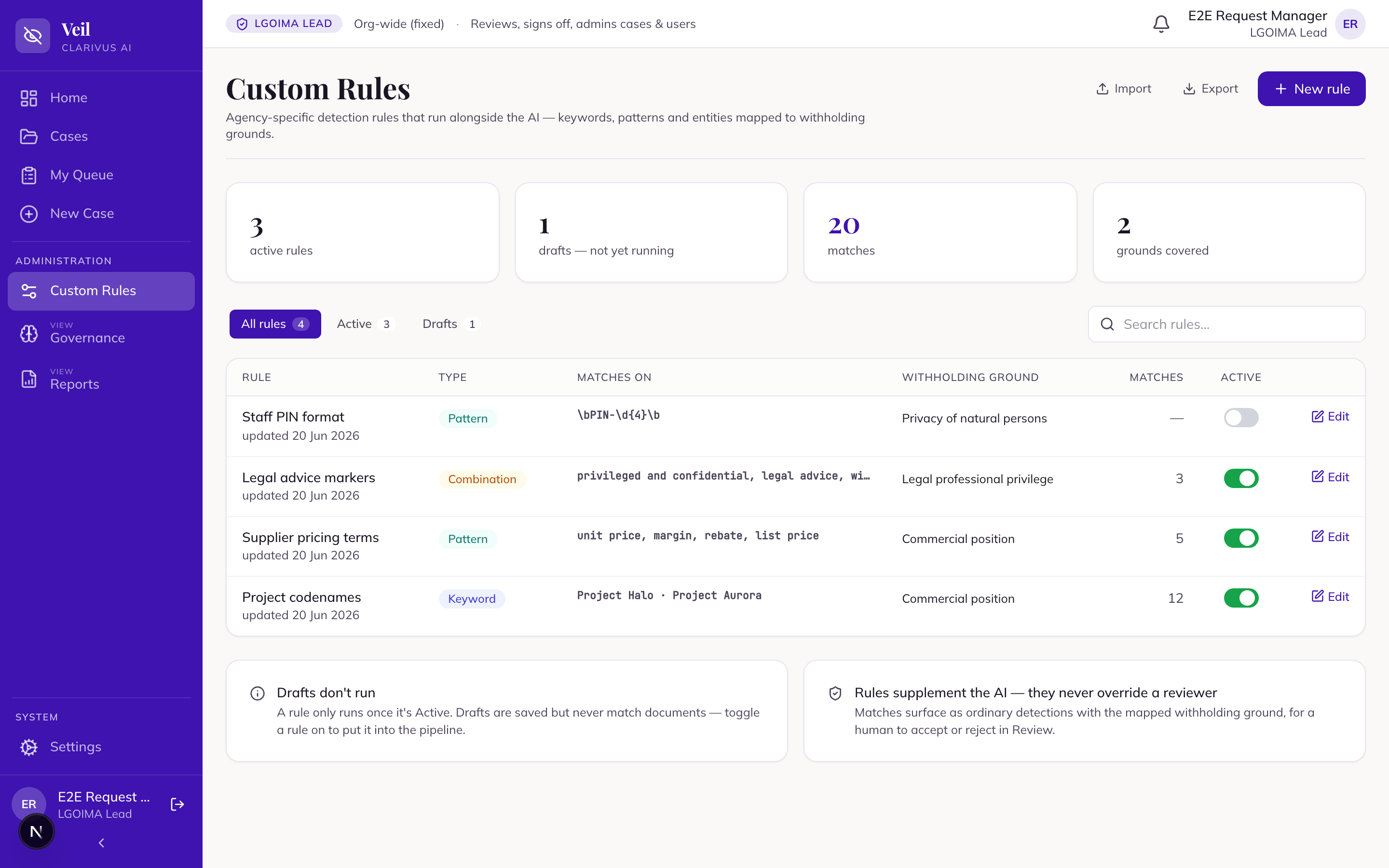Click the 1 drafts card

pos(651,232)
